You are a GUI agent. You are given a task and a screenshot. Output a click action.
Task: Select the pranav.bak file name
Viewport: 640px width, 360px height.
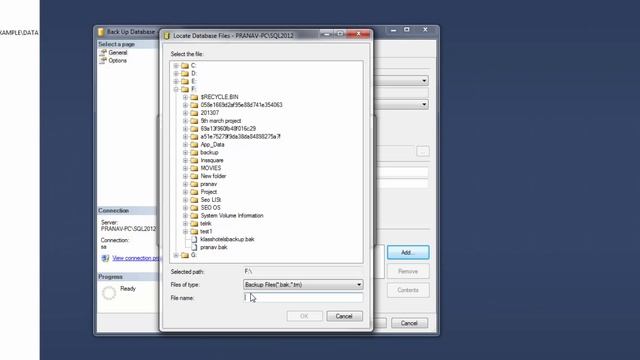(x=214, y=247)
